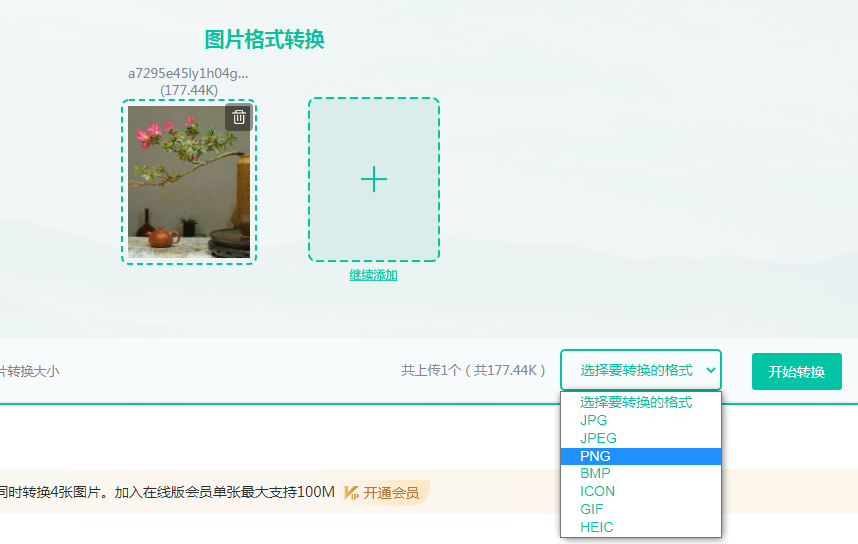Click the 共上传1个 upload summary text
The image size is (858, 544).
coord(473,371)
